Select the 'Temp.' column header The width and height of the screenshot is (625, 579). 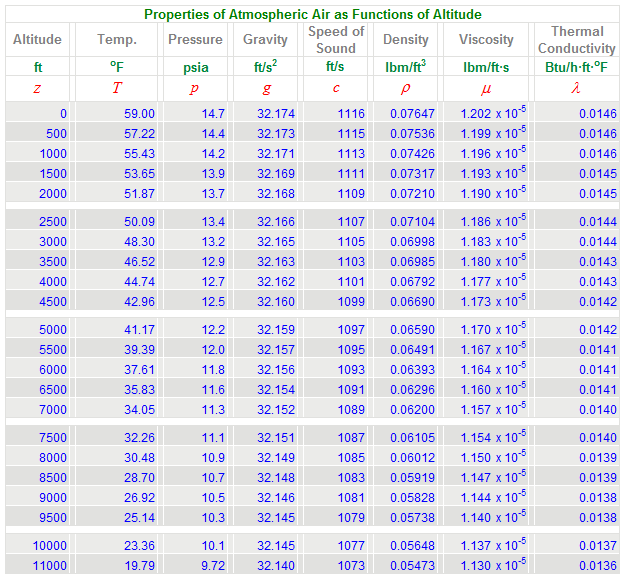pos(117,39)
